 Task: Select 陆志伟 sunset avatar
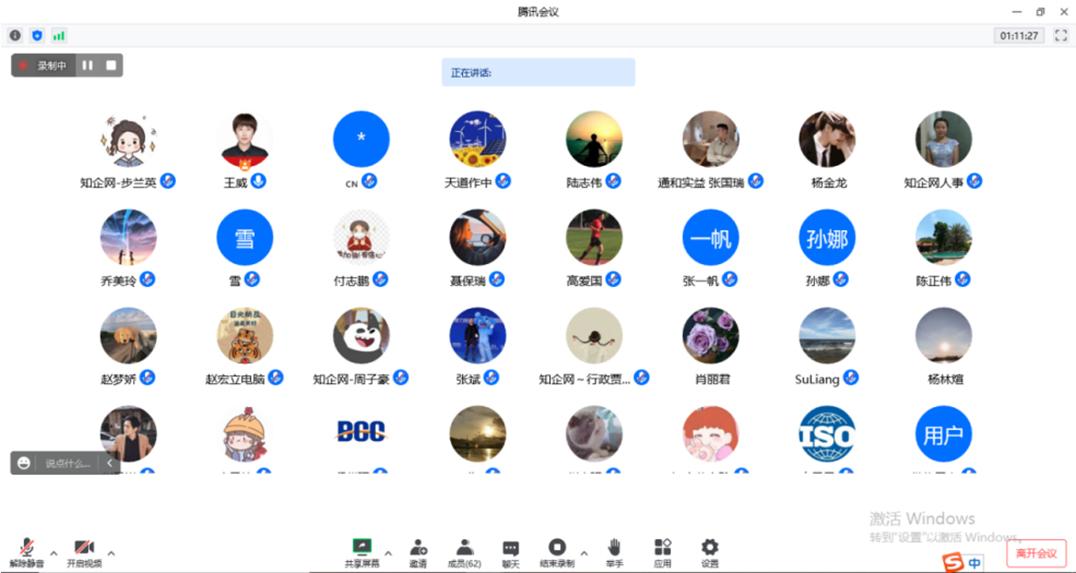point(594,139)
